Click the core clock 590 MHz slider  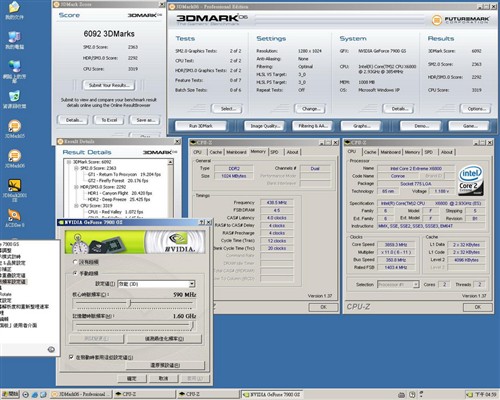coord(130,303)
